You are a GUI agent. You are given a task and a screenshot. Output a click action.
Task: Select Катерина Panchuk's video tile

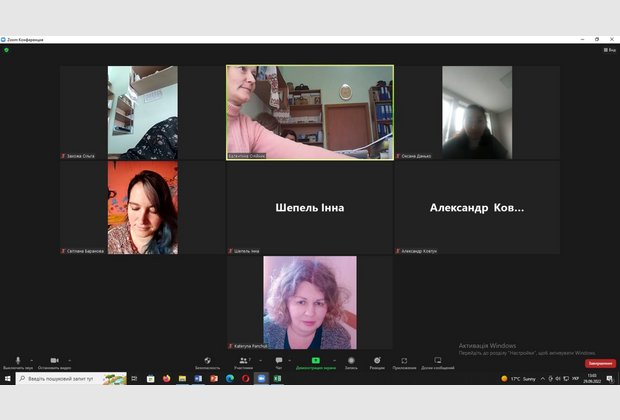[x=310, y=302]
